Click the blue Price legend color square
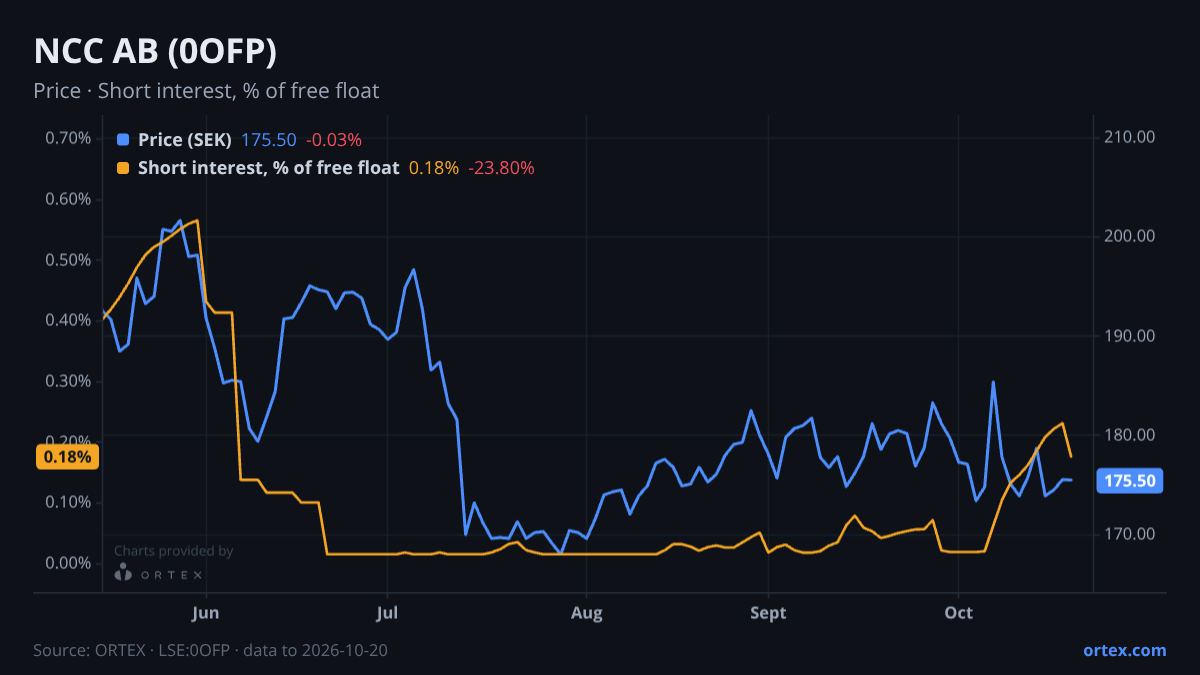1200x675 pixels. click(124, 140)
